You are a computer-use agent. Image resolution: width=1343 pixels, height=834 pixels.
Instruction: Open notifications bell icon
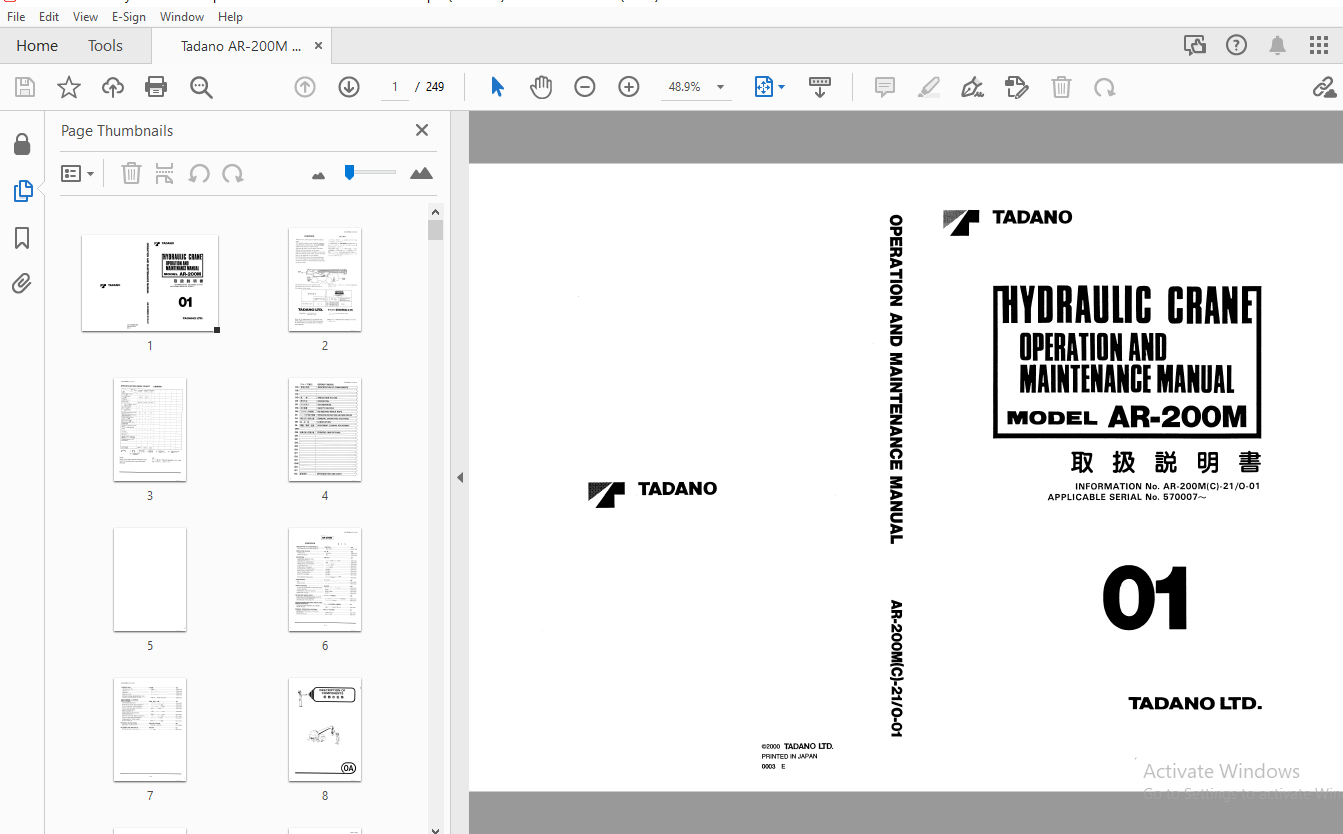click(x=1278, y=45)
